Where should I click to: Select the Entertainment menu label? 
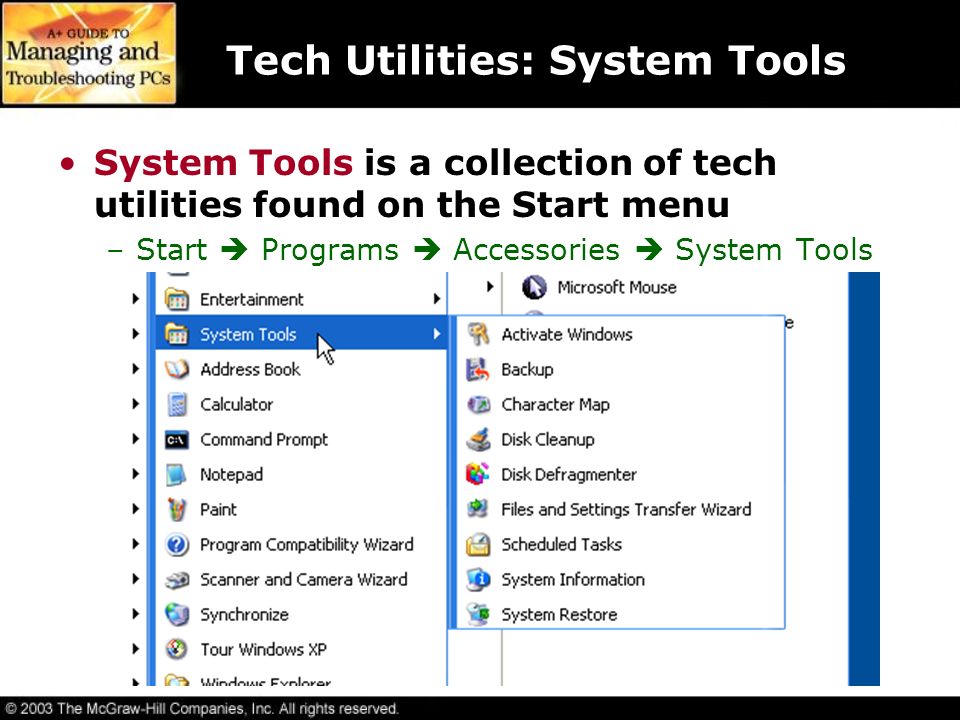coord(252,299)
